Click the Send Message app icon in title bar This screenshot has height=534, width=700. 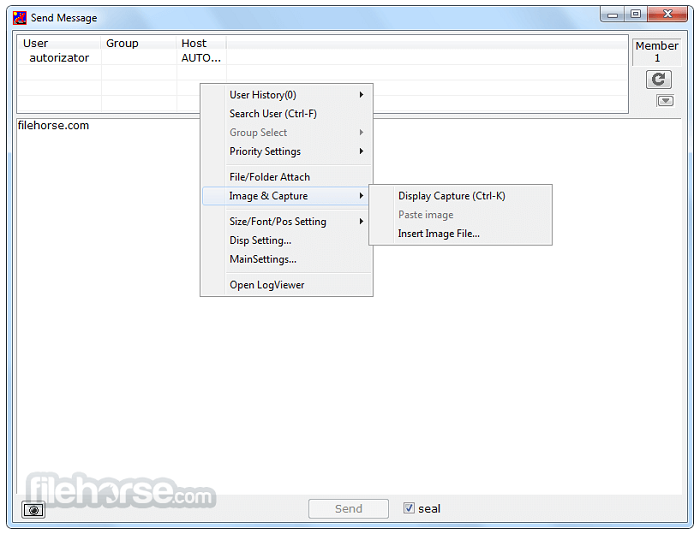[20, 18]
